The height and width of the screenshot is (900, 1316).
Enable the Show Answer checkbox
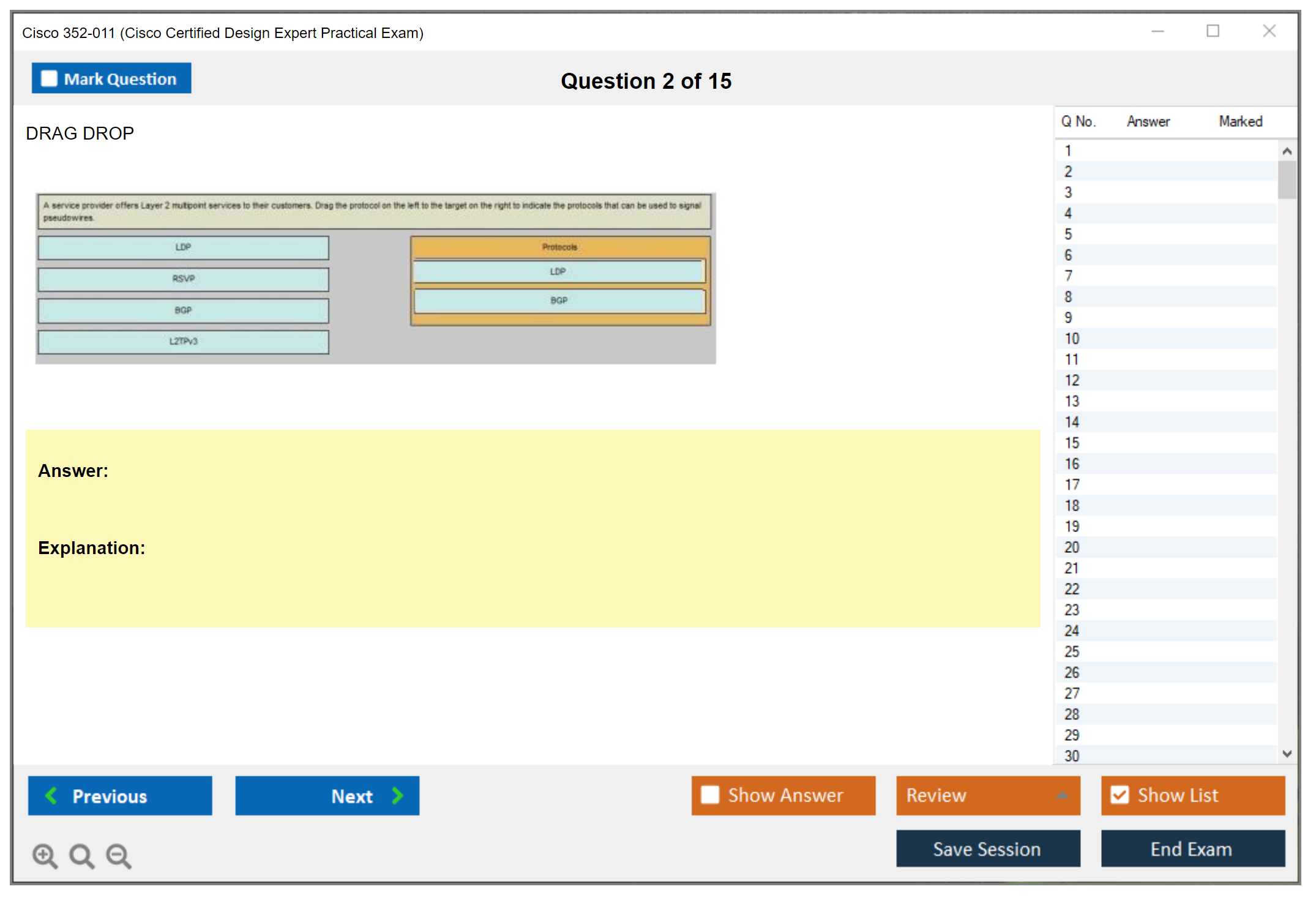click(x=710, y=795)
